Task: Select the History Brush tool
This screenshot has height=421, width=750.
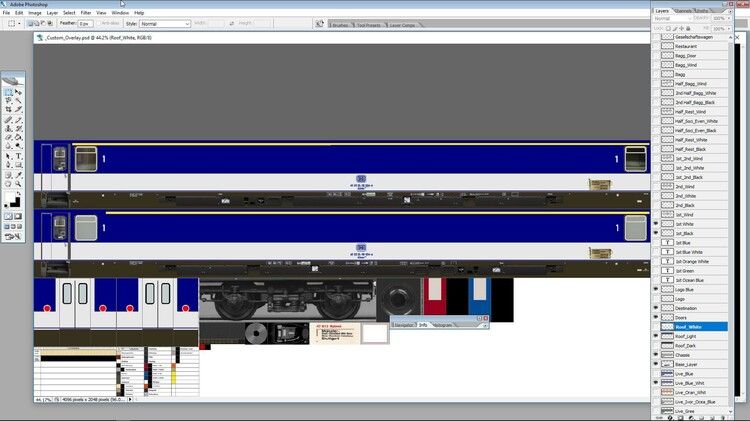Action: pyautogui.click(x=18, y=128)
